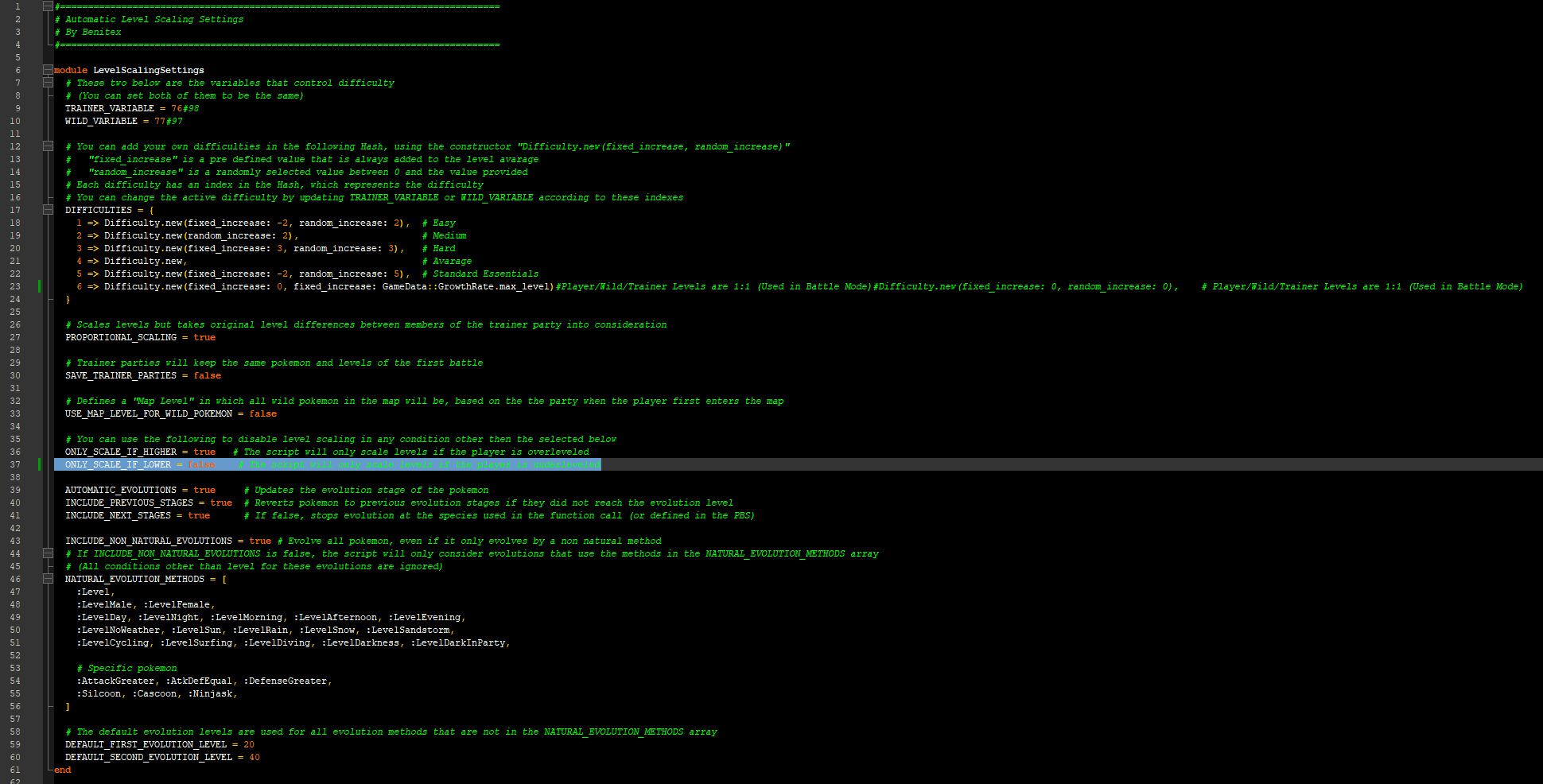Click the ONLY_SCALE_IF_HIGHER true value
1543x784 pixels.
coord(204,452)
